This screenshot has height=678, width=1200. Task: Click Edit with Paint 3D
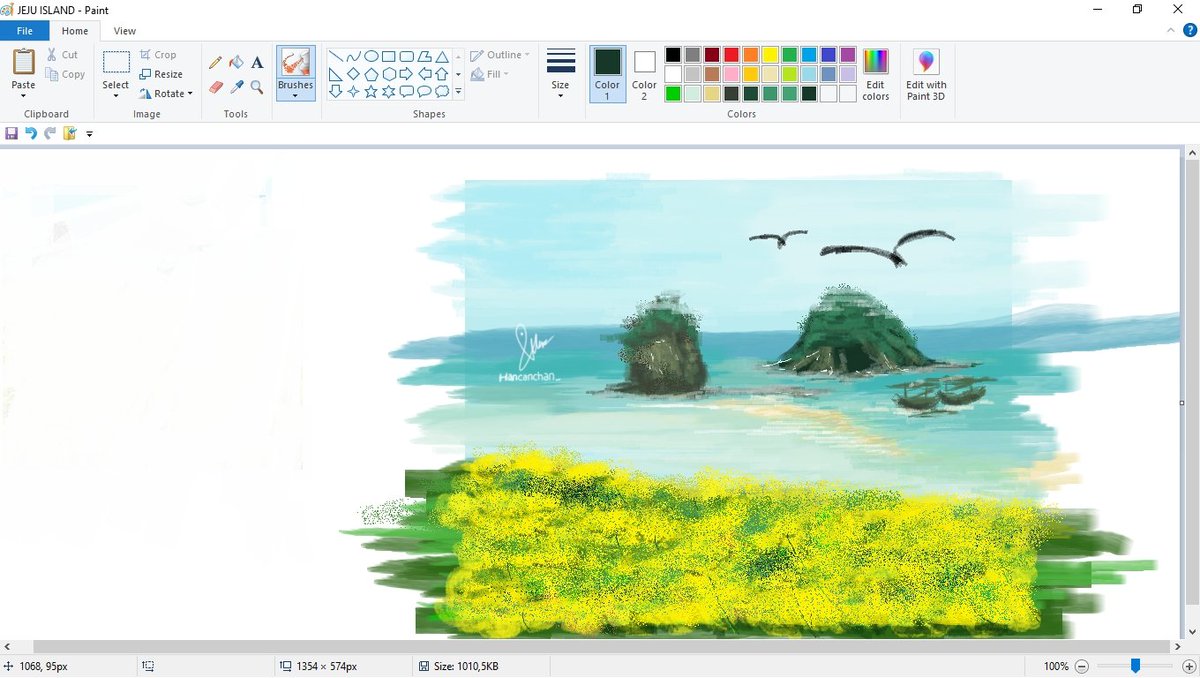tap(926, 74)
